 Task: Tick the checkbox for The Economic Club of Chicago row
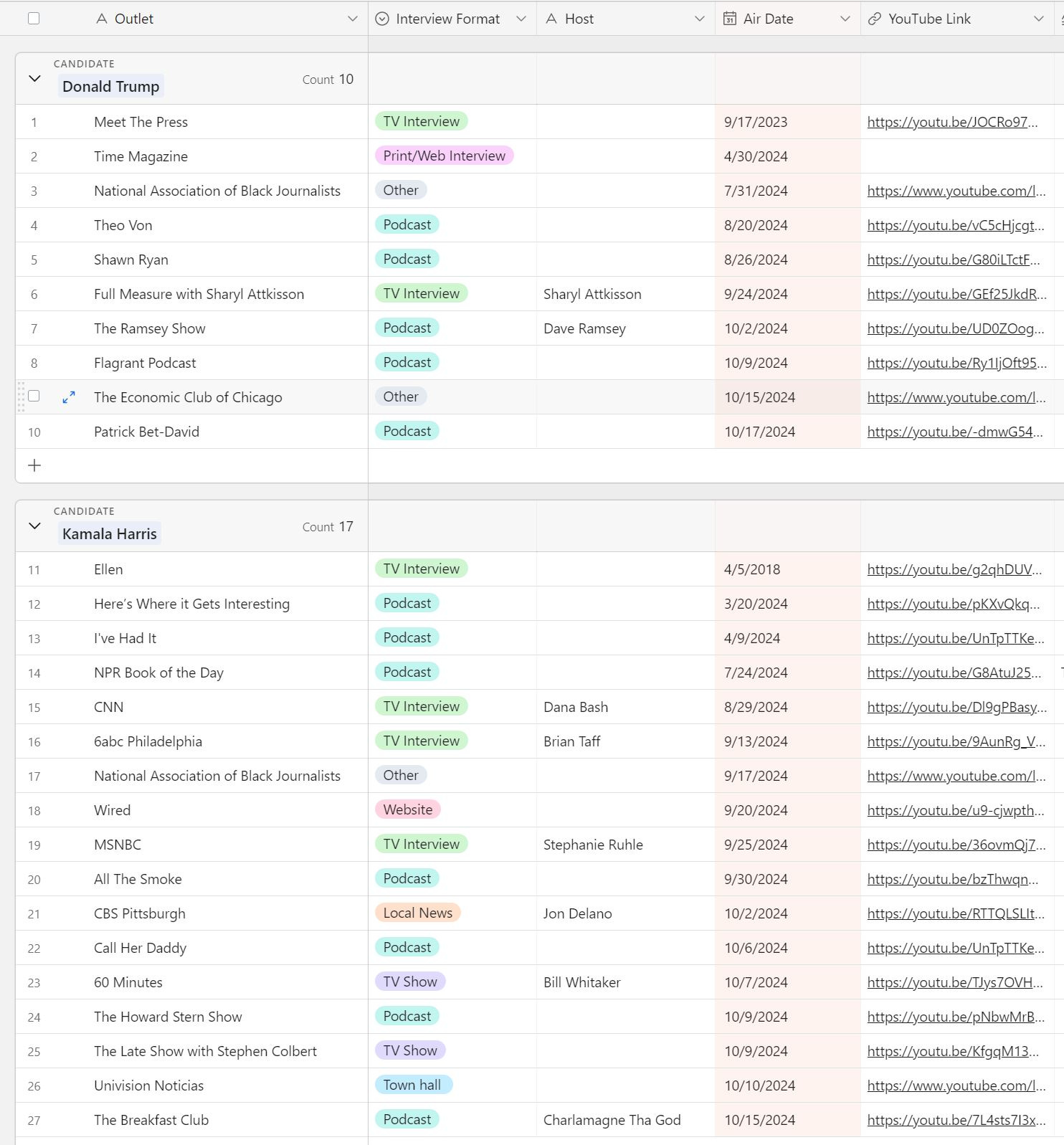pyautogui.click(x=34, y=396)
